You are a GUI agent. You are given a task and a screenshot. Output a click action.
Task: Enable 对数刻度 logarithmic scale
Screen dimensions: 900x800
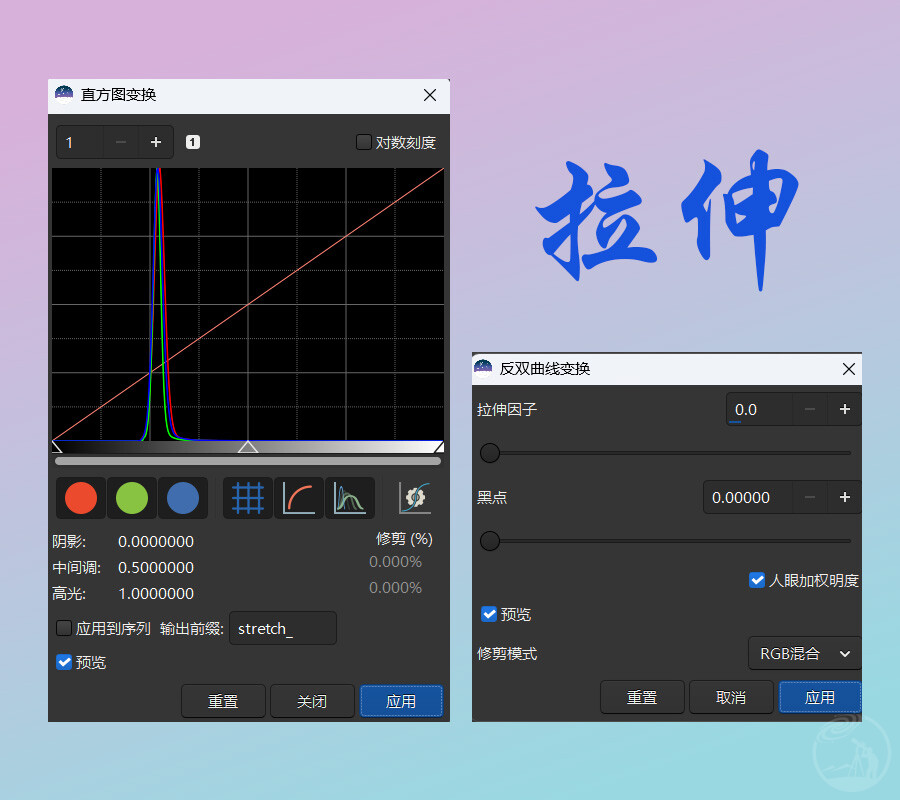coord(364,142)
